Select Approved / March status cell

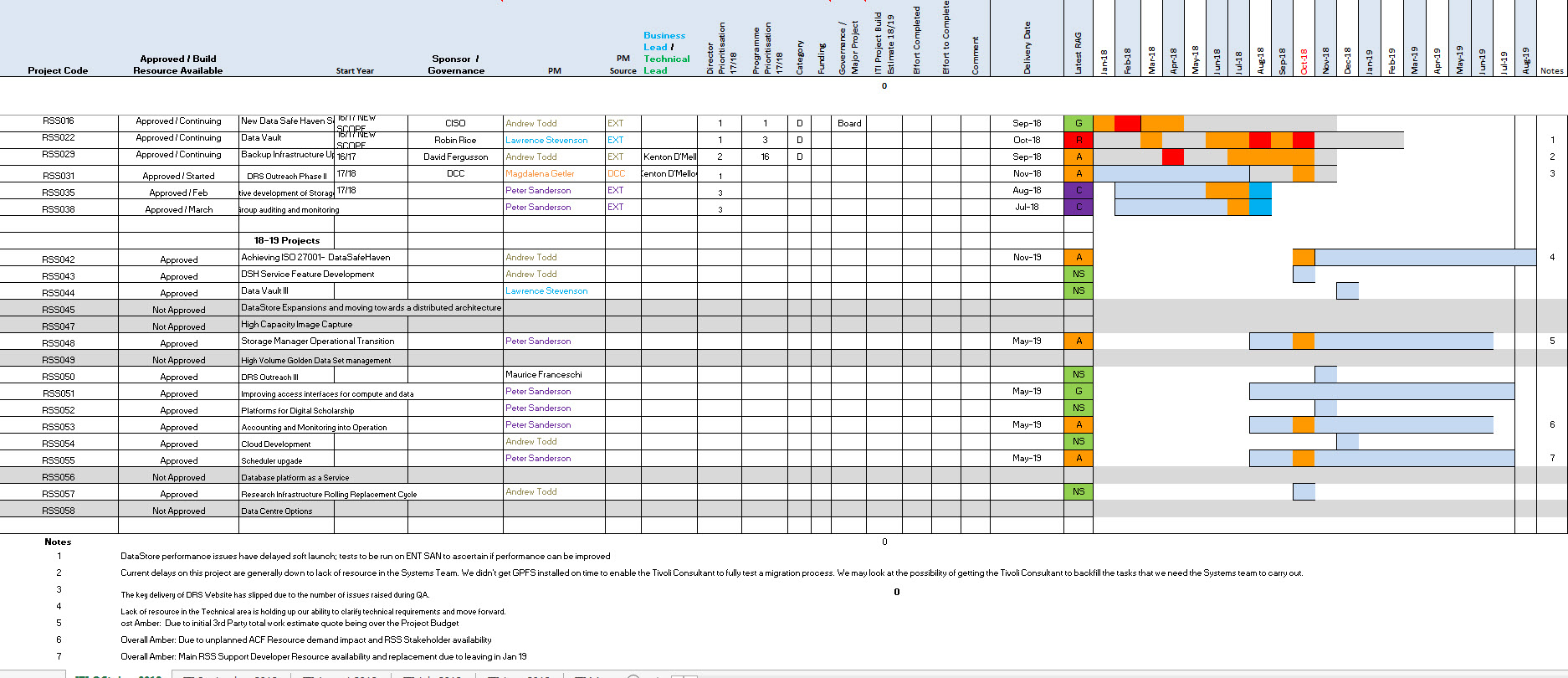click(178, 209)
